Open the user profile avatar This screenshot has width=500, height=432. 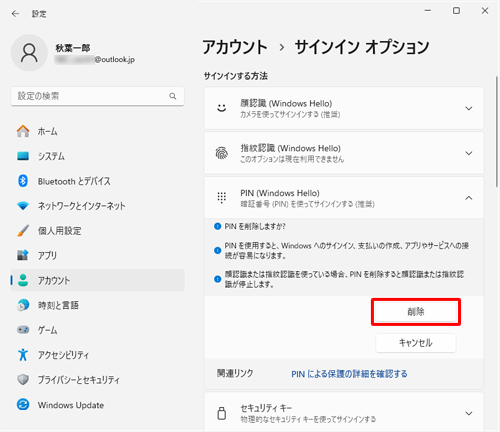(x=29, y=53)
